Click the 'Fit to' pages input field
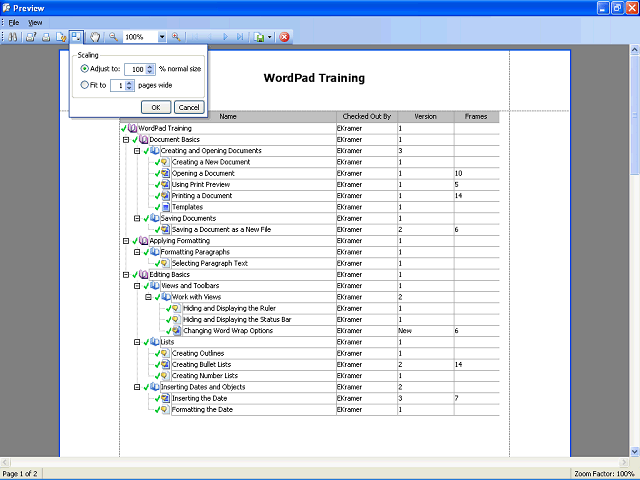 pyautogui.click(x=118, y=85)
